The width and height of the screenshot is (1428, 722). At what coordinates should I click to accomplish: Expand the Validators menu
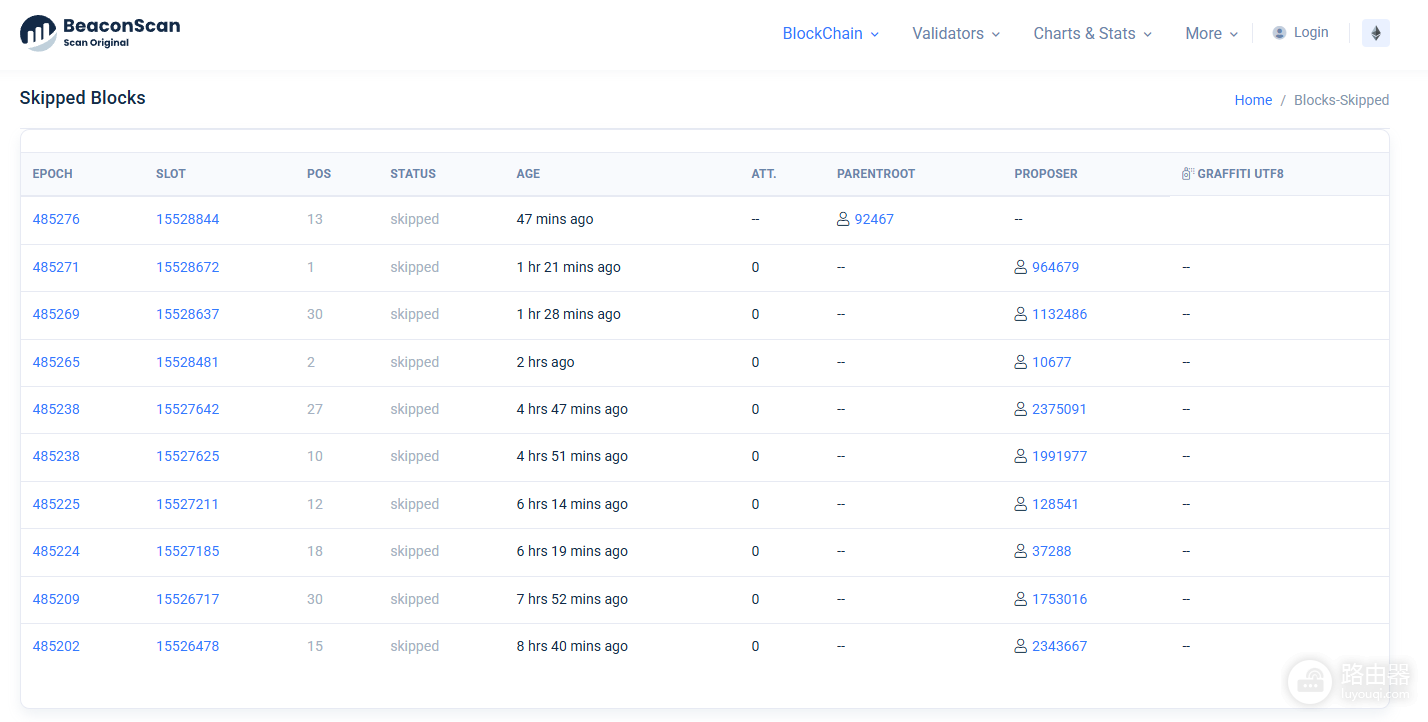click(x=956, y=33)
